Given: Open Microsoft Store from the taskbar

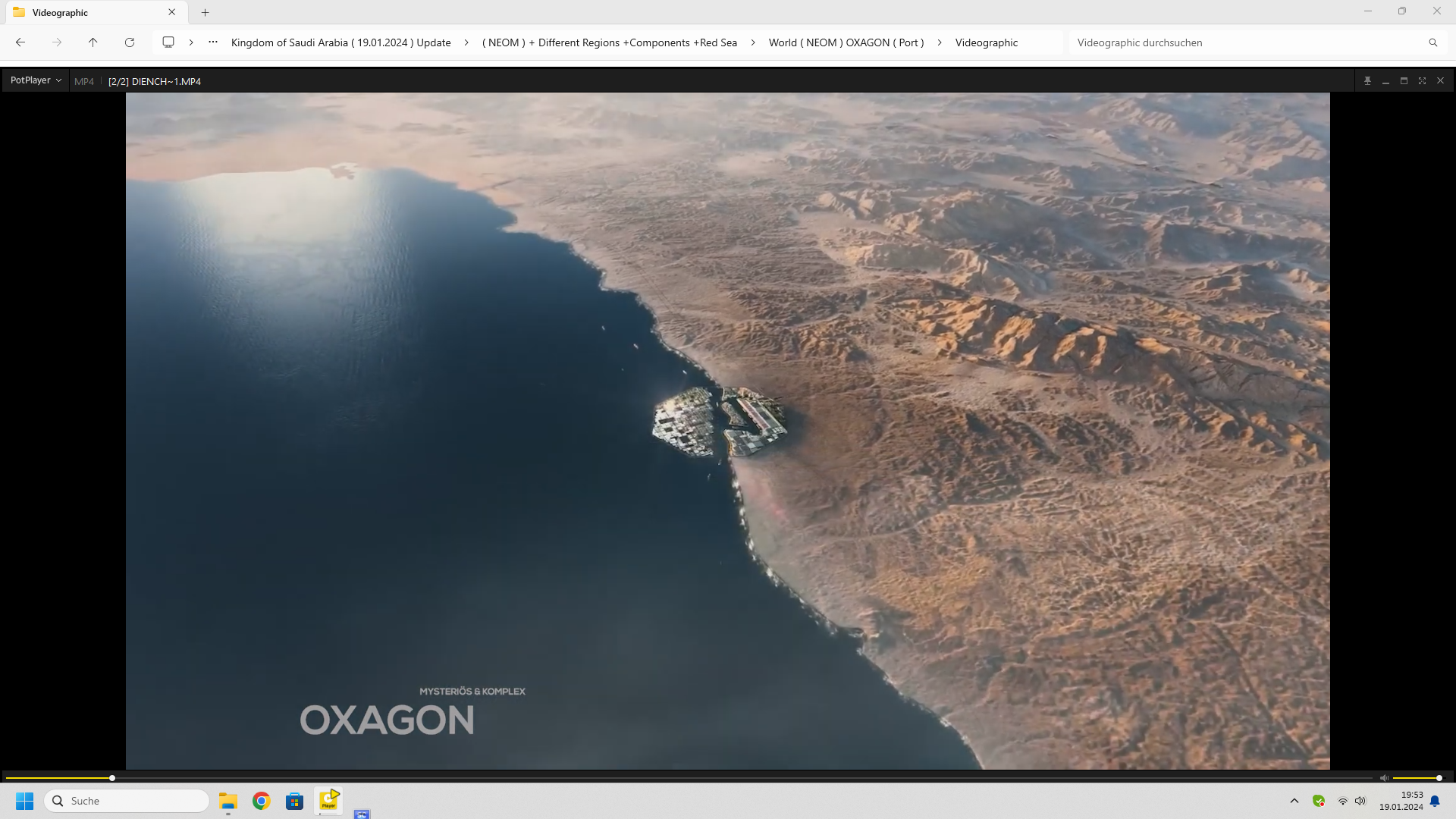Looking at the screenshot, I should 295,801.
